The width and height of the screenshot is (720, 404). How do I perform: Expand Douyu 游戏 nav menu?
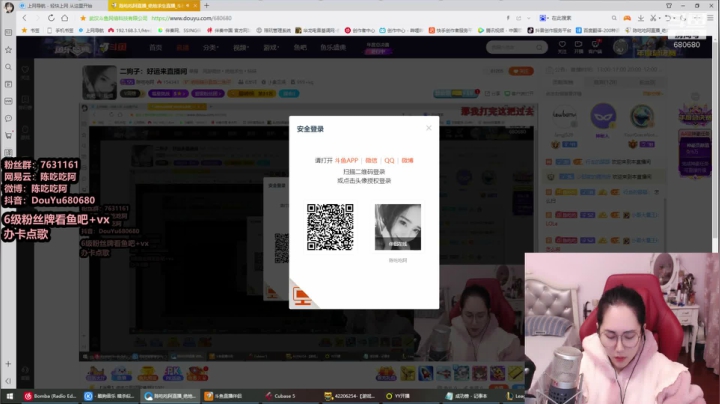point(271,47)
